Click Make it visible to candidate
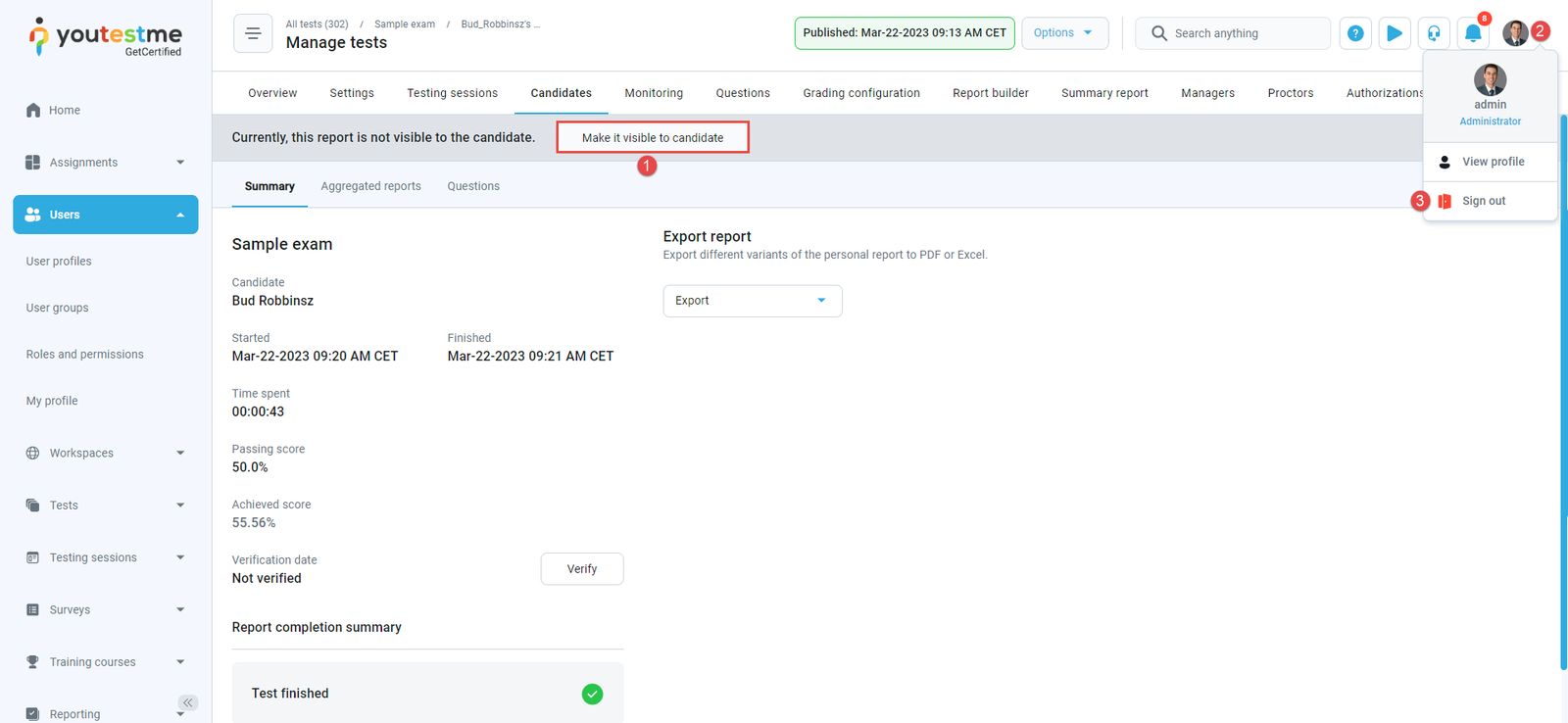Screen dimensions: 1568x723 tap(653, 138)
